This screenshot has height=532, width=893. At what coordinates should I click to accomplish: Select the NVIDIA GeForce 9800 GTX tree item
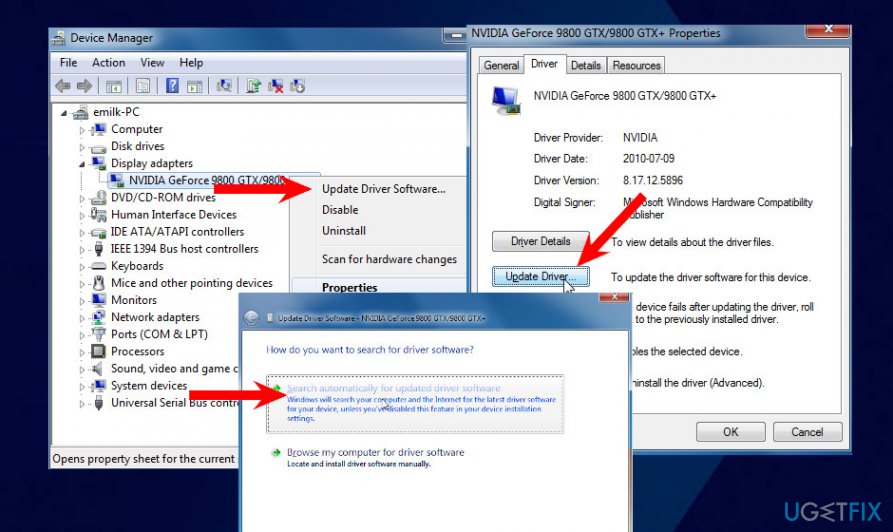[206, 181]
